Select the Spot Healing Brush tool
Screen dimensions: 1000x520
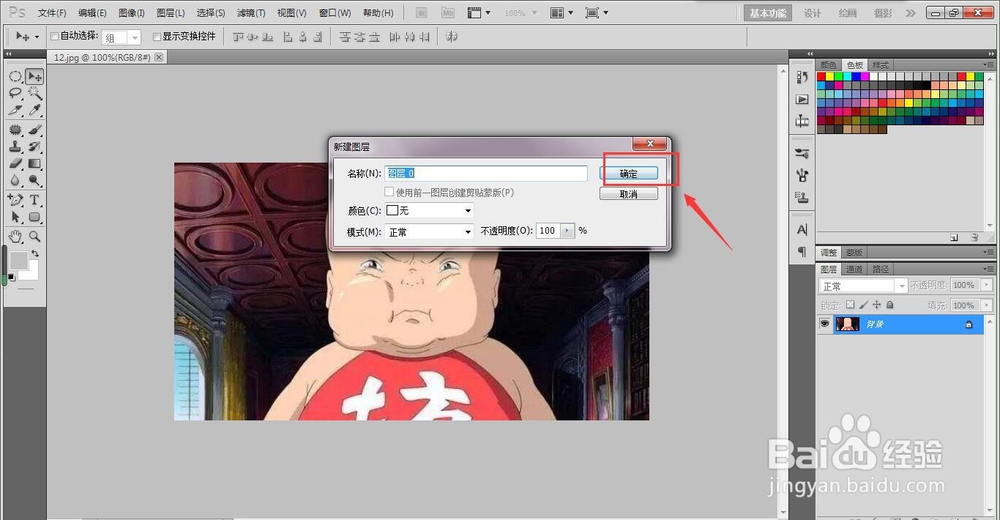pos(15,130)
